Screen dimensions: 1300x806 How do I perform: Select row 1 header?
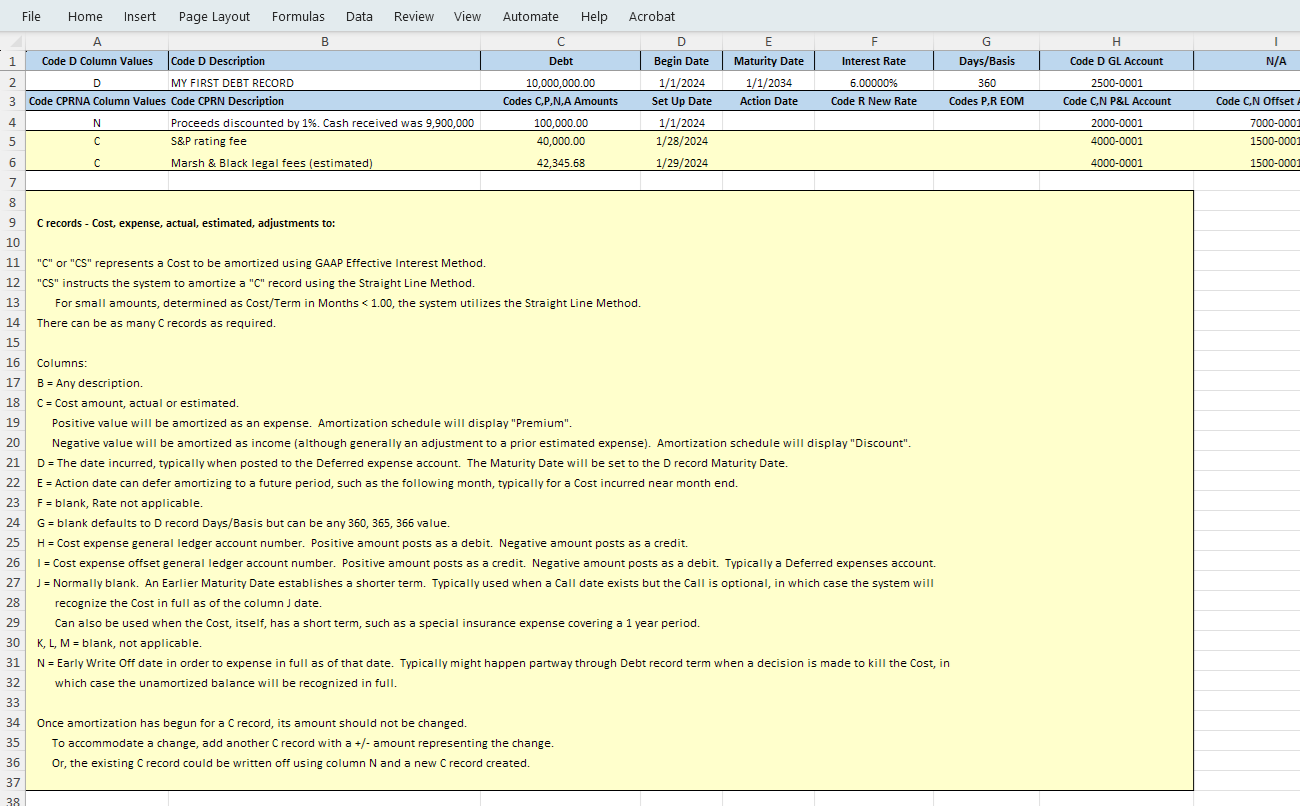12,61
